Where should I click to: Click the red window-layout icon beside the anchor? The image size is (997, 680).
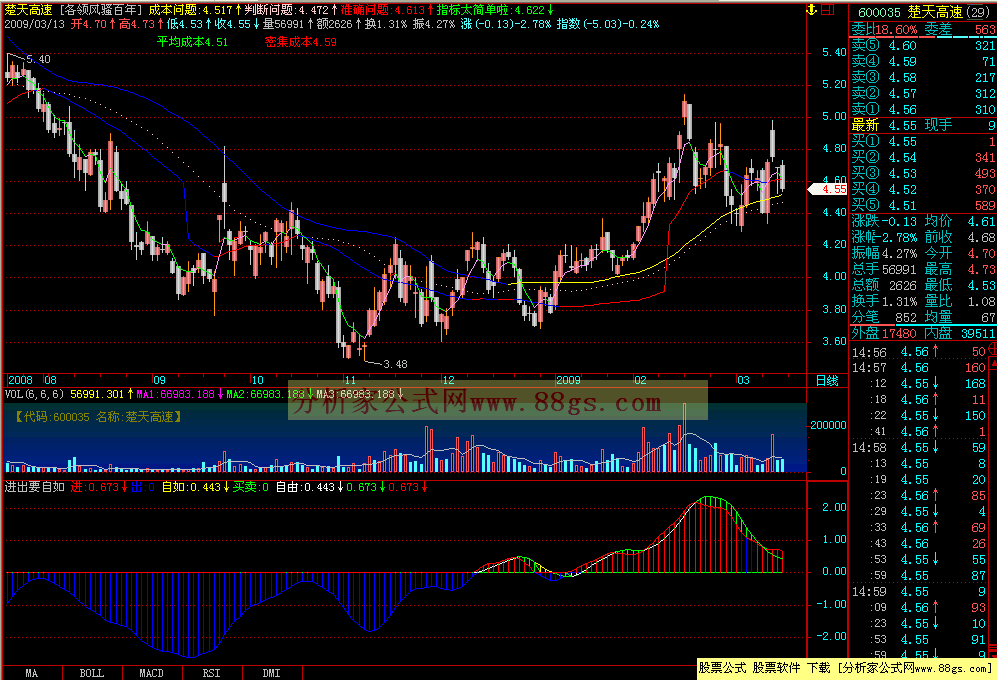coord(827,10)
